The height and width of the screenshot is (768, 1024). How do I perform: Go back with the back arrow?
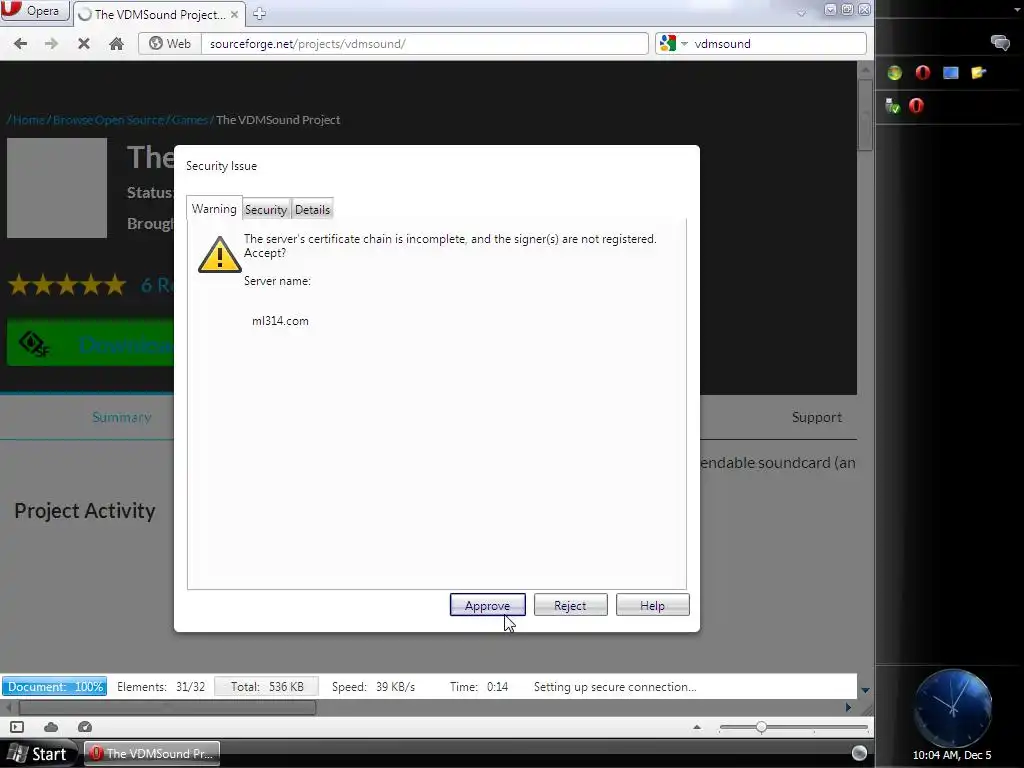(20, 44)
